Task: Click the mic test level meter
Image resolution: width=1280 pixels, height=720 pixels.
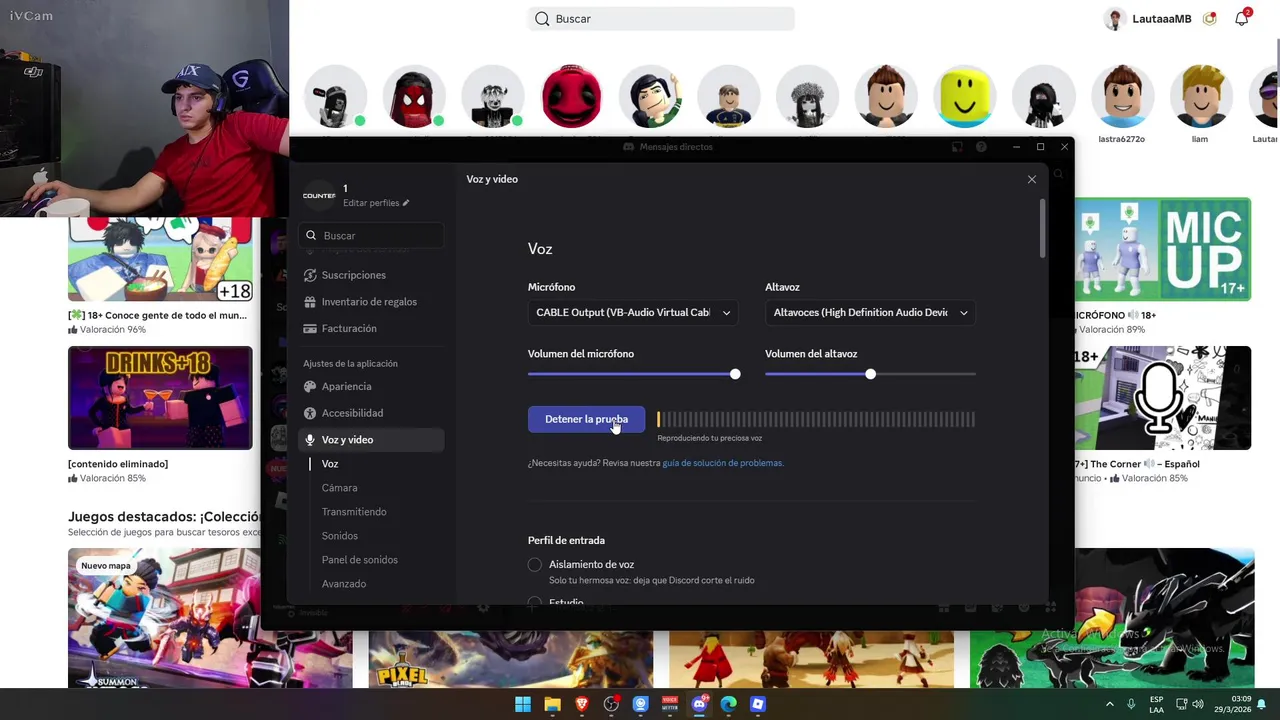Action: click(816, 419)
